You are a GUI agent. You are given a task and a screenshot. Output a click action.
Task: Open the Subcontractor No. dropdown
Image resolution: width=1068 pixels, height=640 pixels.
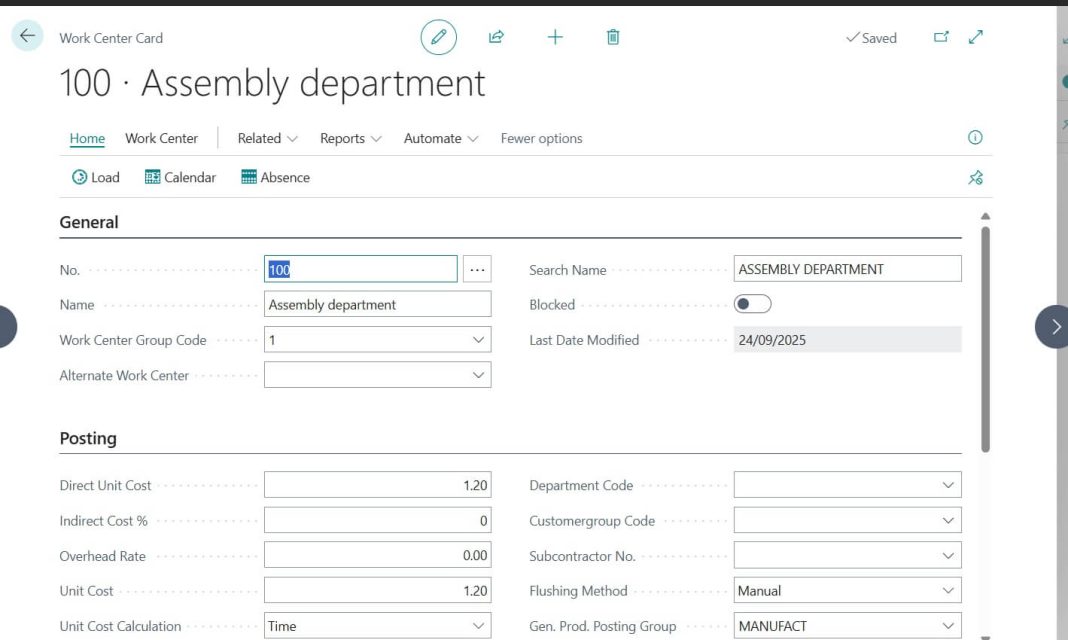point(948,555)
